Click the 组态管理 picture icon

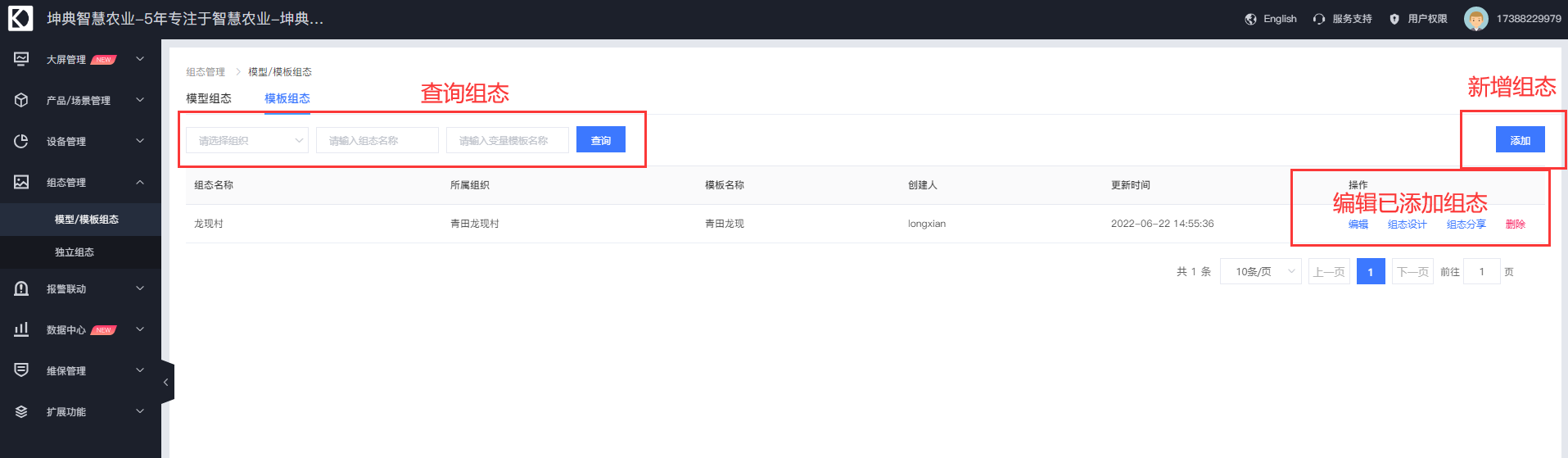pos(21,182)
